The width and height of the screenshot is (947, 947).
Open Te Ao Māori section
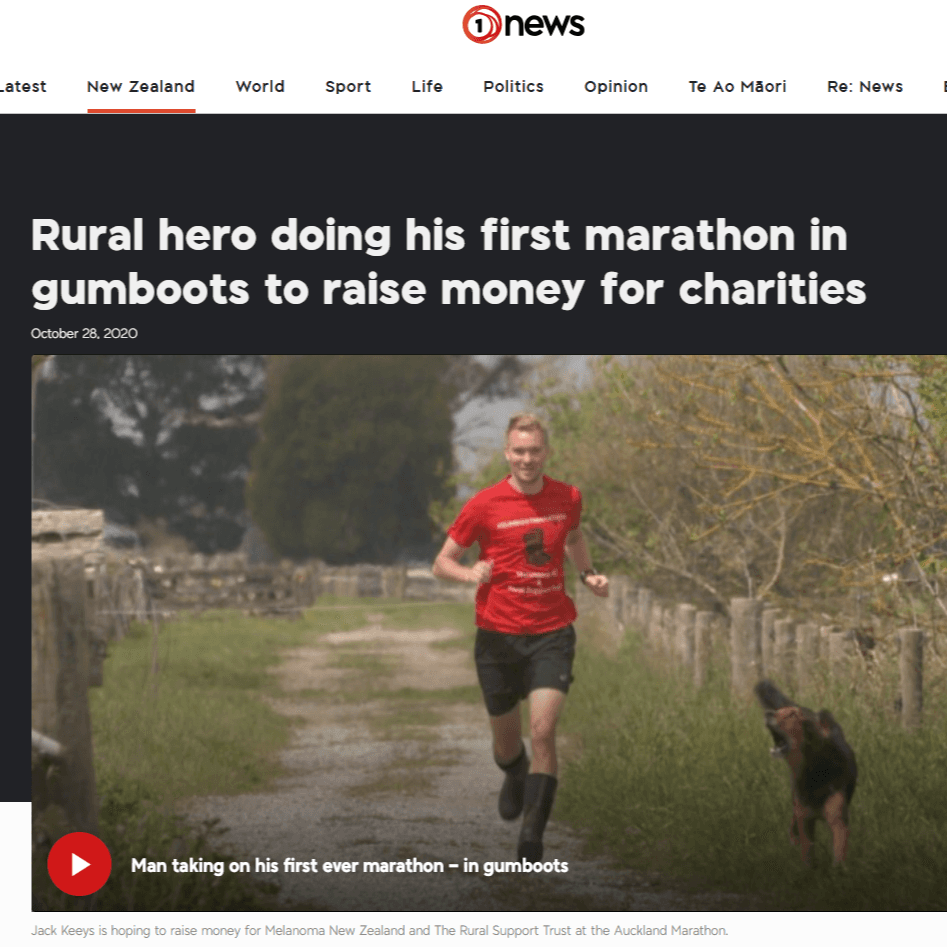click(x=737, y=86)
